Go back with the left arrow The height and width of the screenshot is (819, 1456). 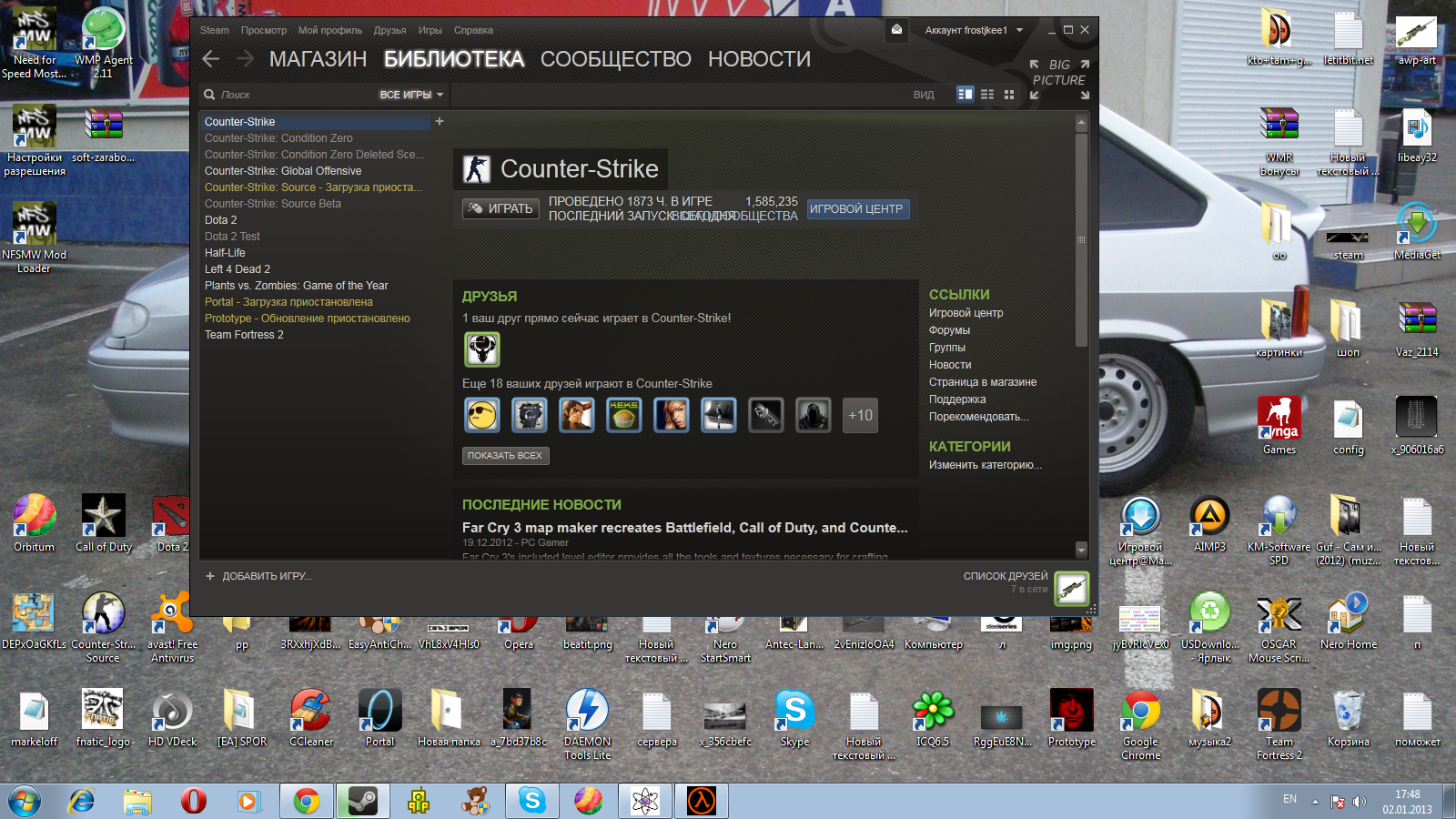[x=211, y=59]
